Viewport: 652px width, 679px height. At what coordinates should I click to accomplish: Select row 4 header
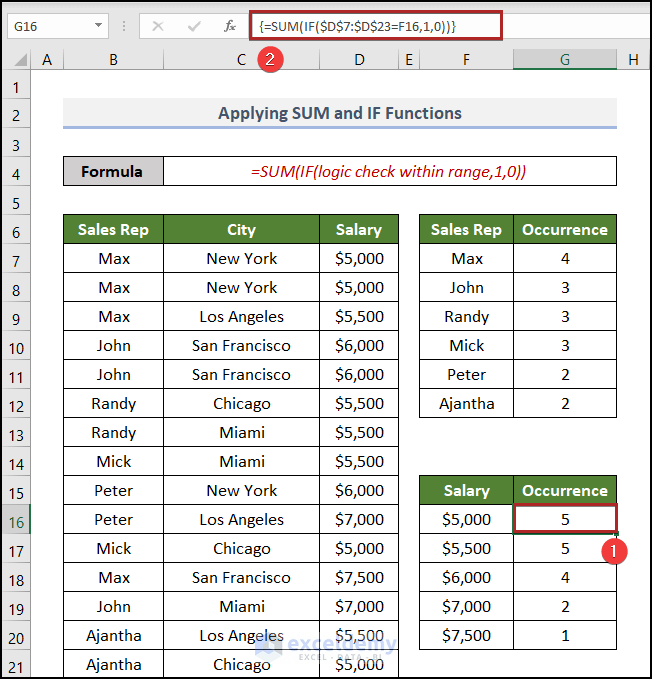click(x=16, y=172)
